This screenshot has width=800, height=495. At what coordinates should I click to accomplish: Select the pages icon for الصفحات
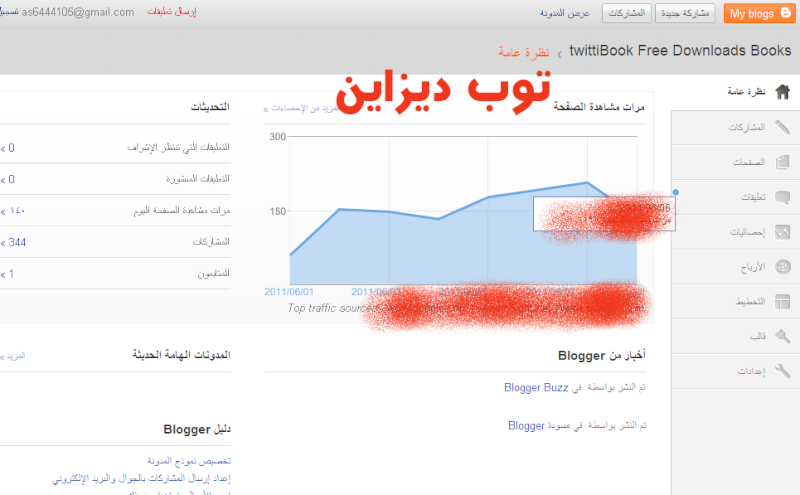pos(782,162)
